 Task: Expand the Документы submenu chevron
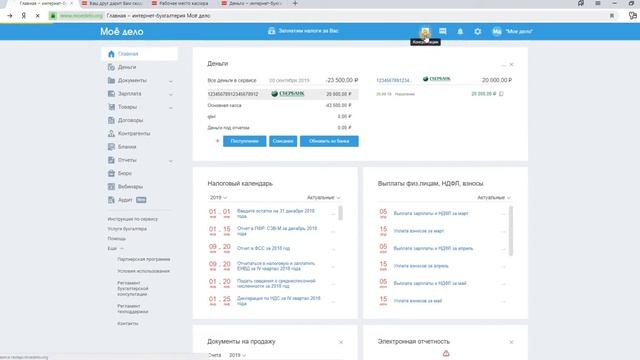click(171, 81)
